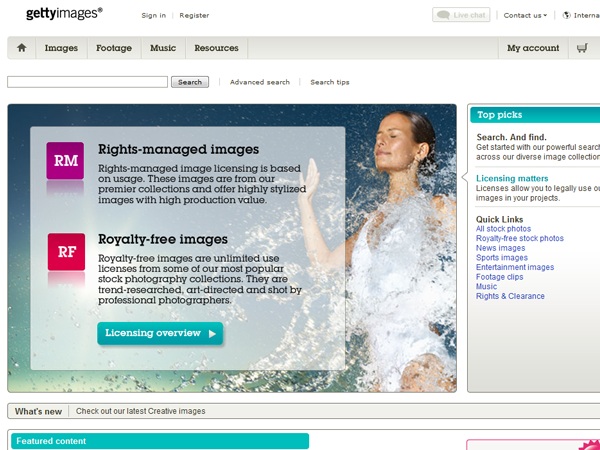Viewport: 600px width, 450px height.
Task: Open the Sports images link
Action: pyautogui.click(x=502, y=258)
